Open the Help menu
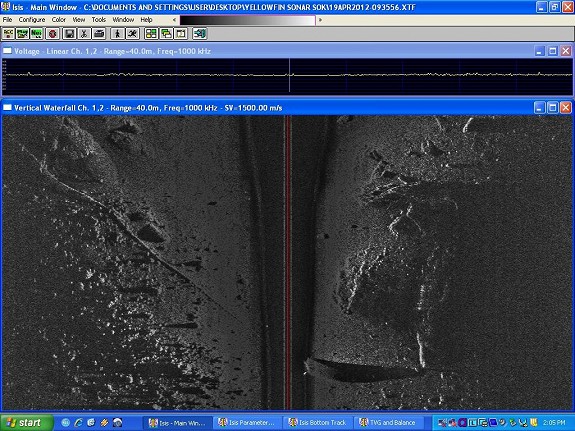The height and width of the screenshot is (431, 575). pyautogui.click(x=146, y=19)
